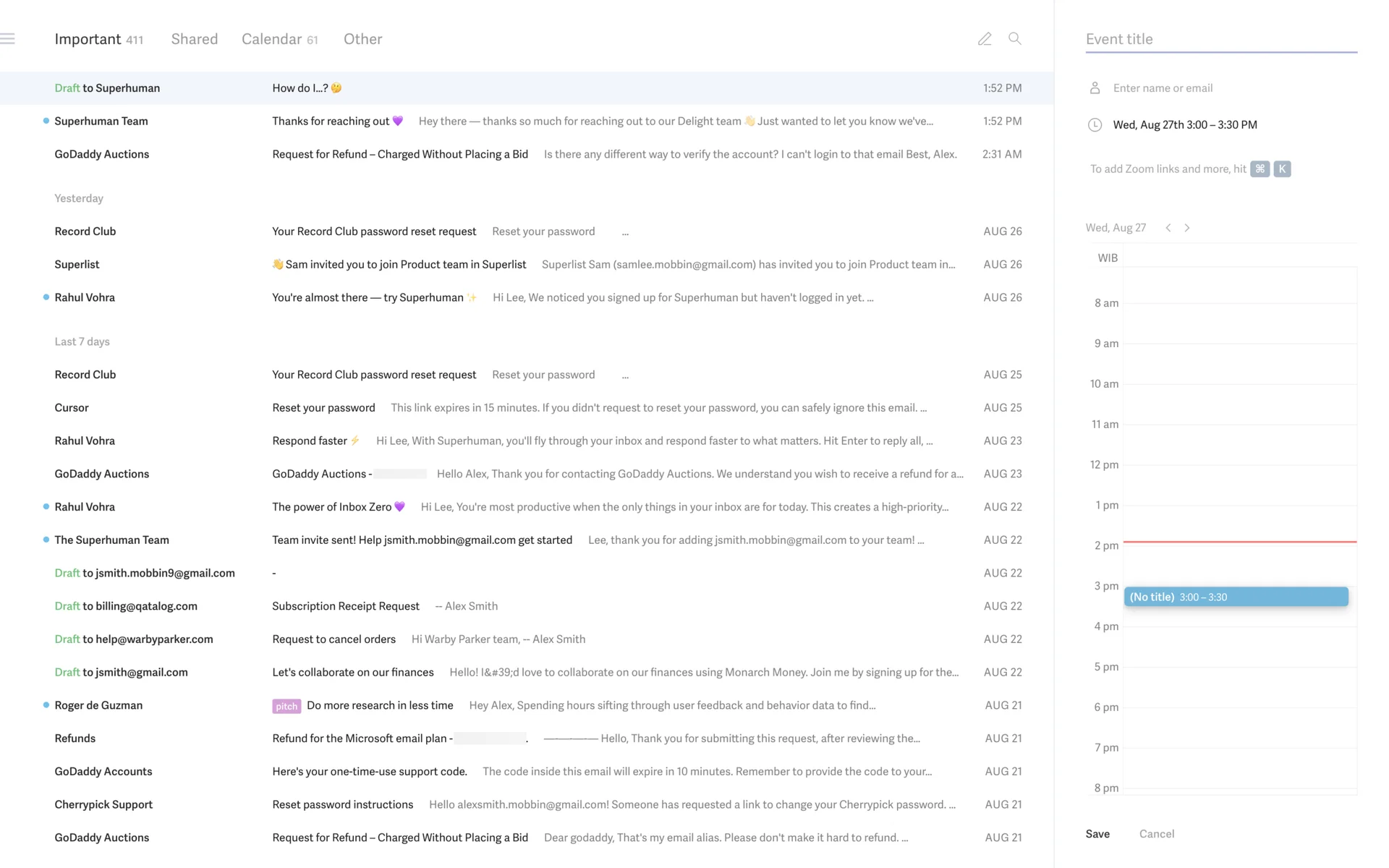The width and height of the screenshot is (1389, 868).
Task: Save the new event
Action: 1097,834
